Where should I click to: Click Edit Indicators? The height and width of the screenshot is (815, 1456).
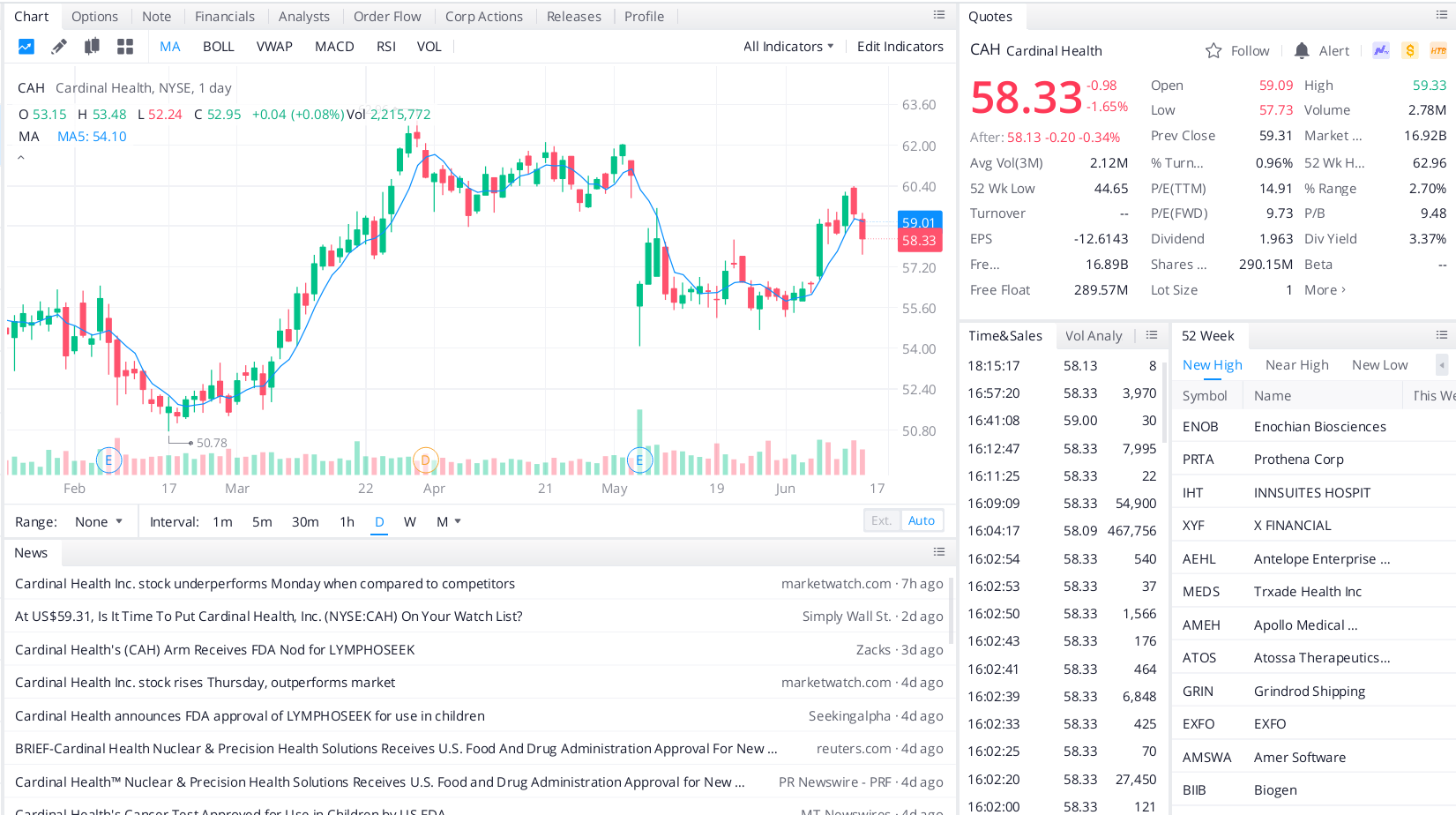(x=900, y=47)
